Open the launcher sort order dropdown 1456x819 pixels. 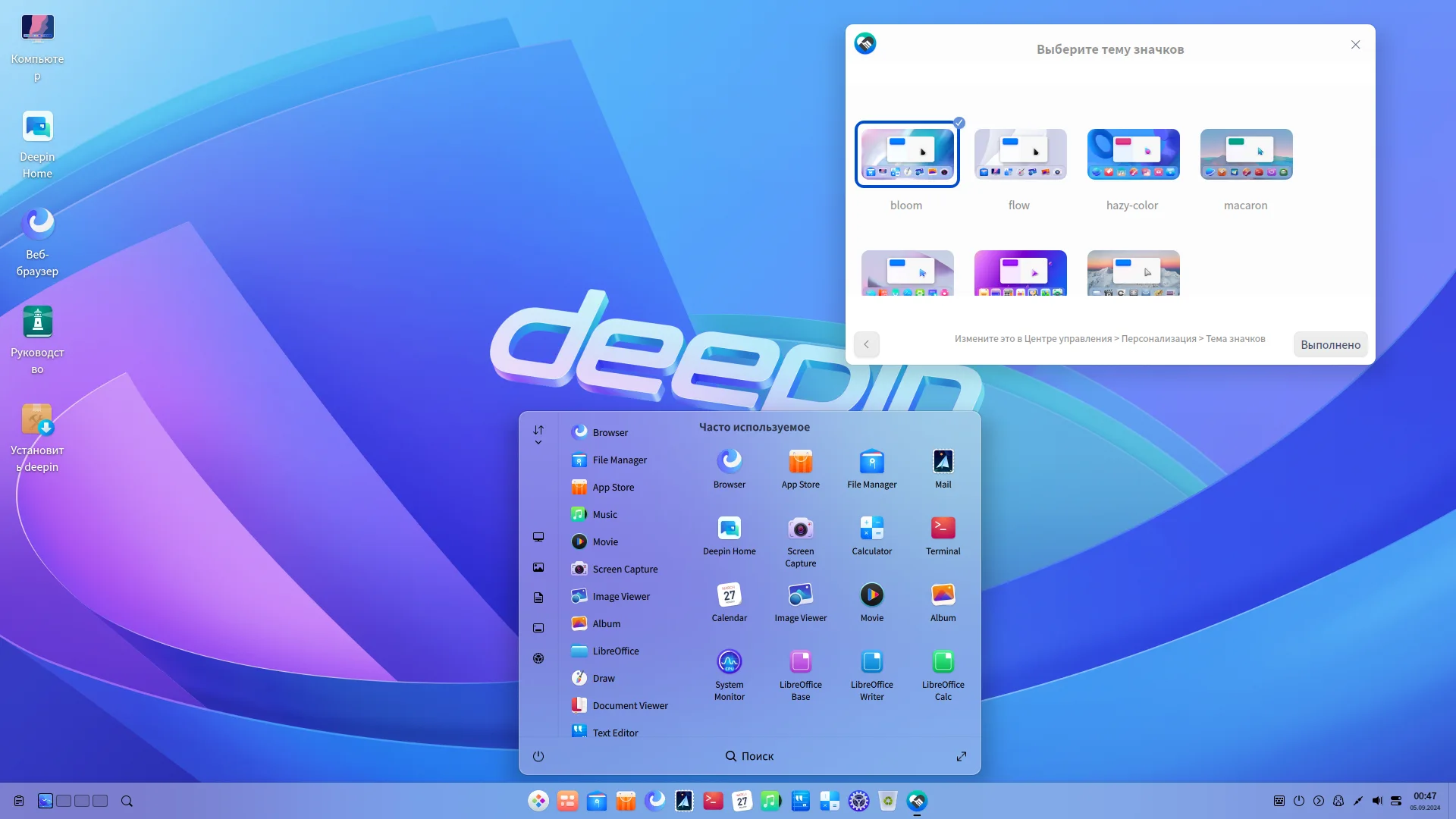(x=538, y=435)
